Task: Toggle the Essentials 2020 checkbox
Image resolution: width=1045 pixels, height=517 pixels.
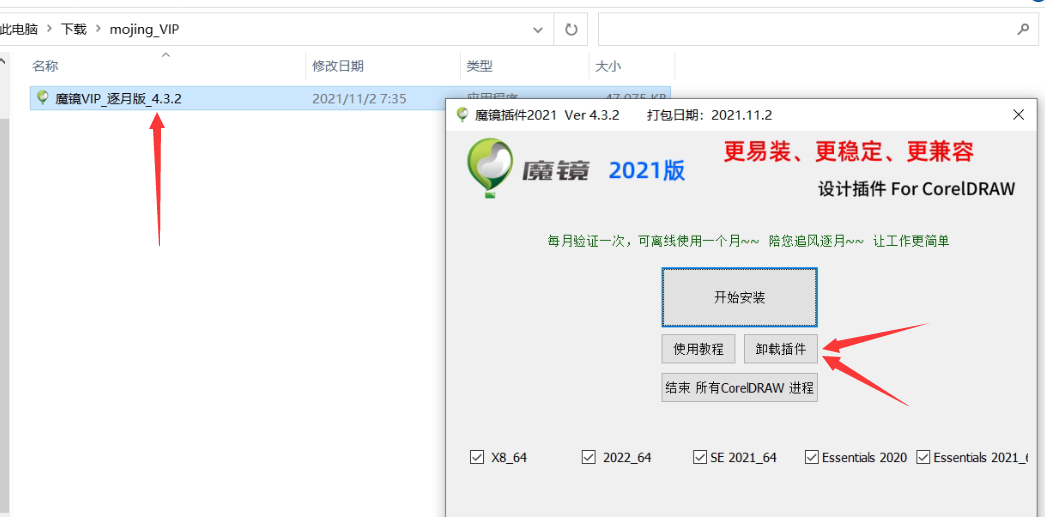Action: (812, 457)
